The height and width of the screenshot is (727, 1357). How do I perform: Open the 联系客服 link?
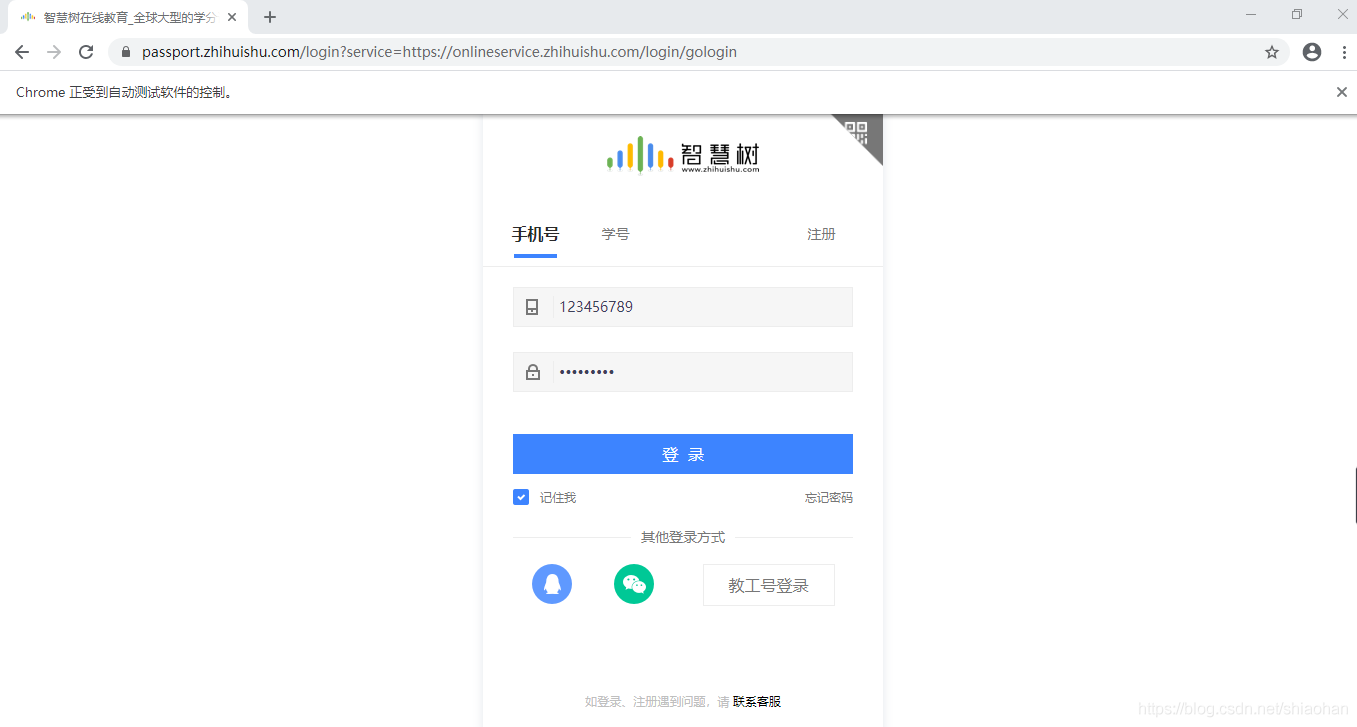click(x=757, y=702)
